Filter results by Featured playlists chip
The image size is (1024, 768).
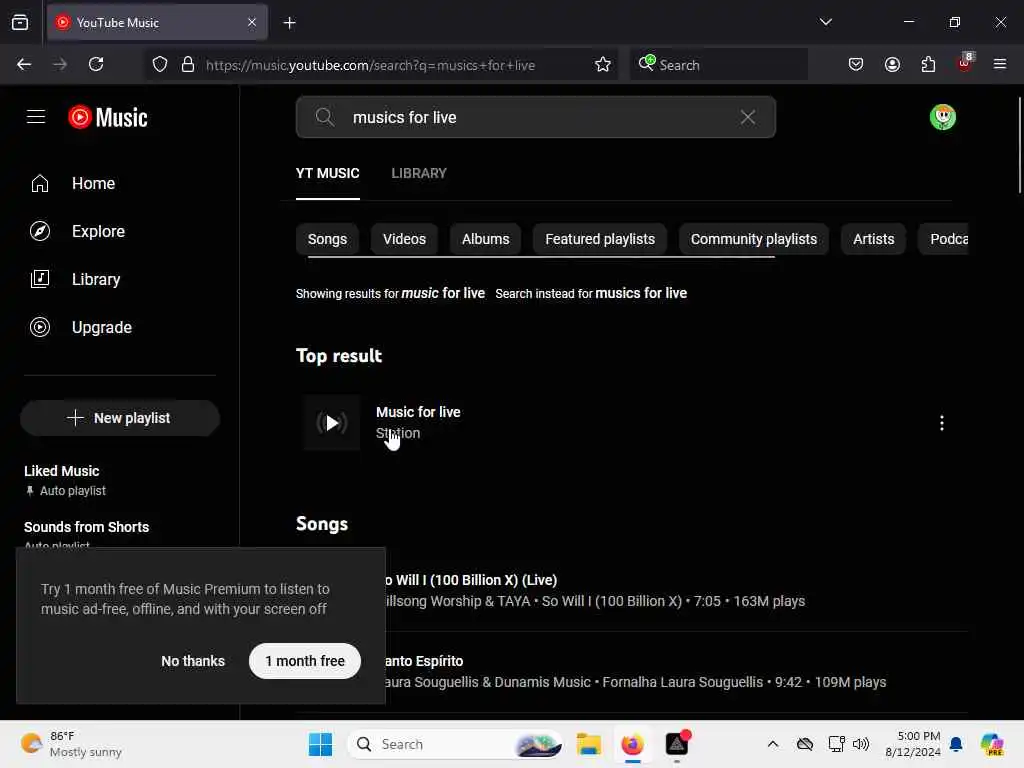coord(600,239)
